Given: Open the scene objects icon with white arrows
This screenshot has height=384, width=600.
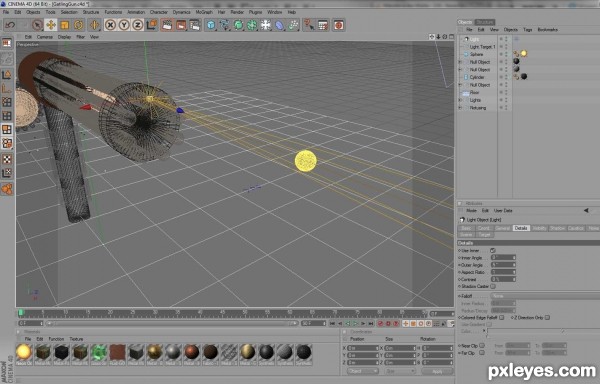Looking at the screenshot, I should pyautogui.click(x=266, y=25).
